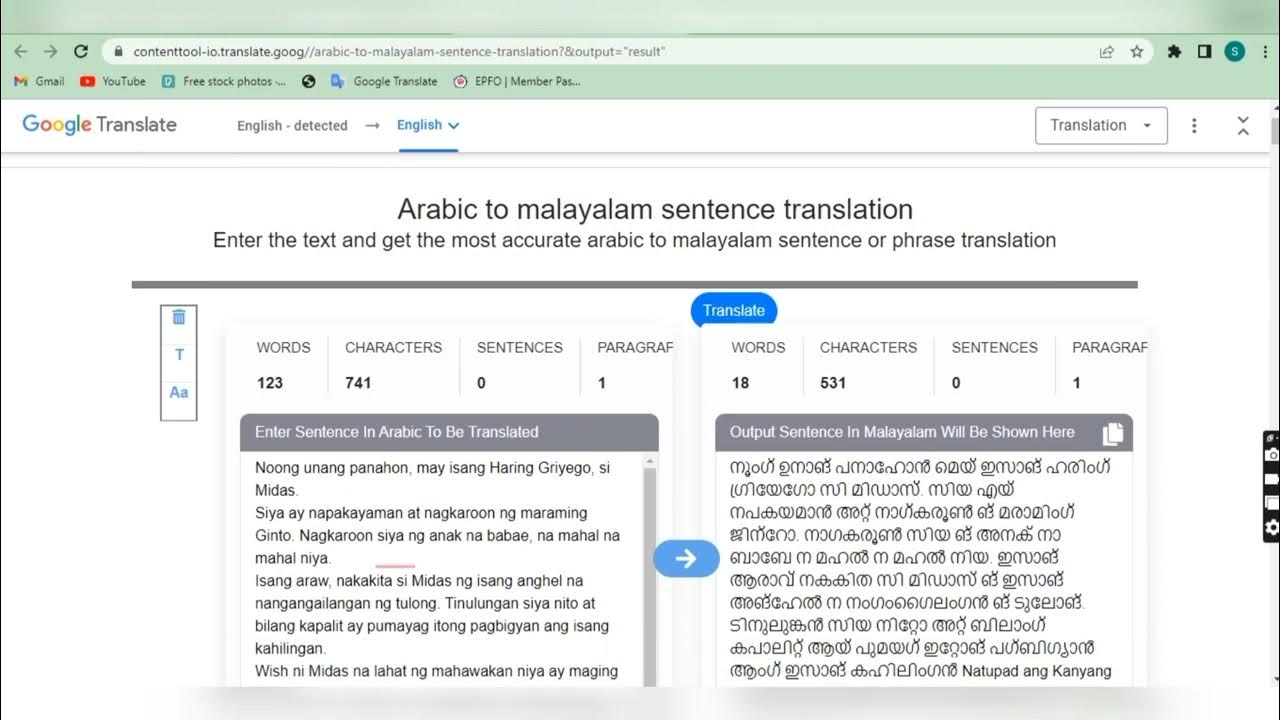Open the Gmail bookmark

tap(40, 81)
